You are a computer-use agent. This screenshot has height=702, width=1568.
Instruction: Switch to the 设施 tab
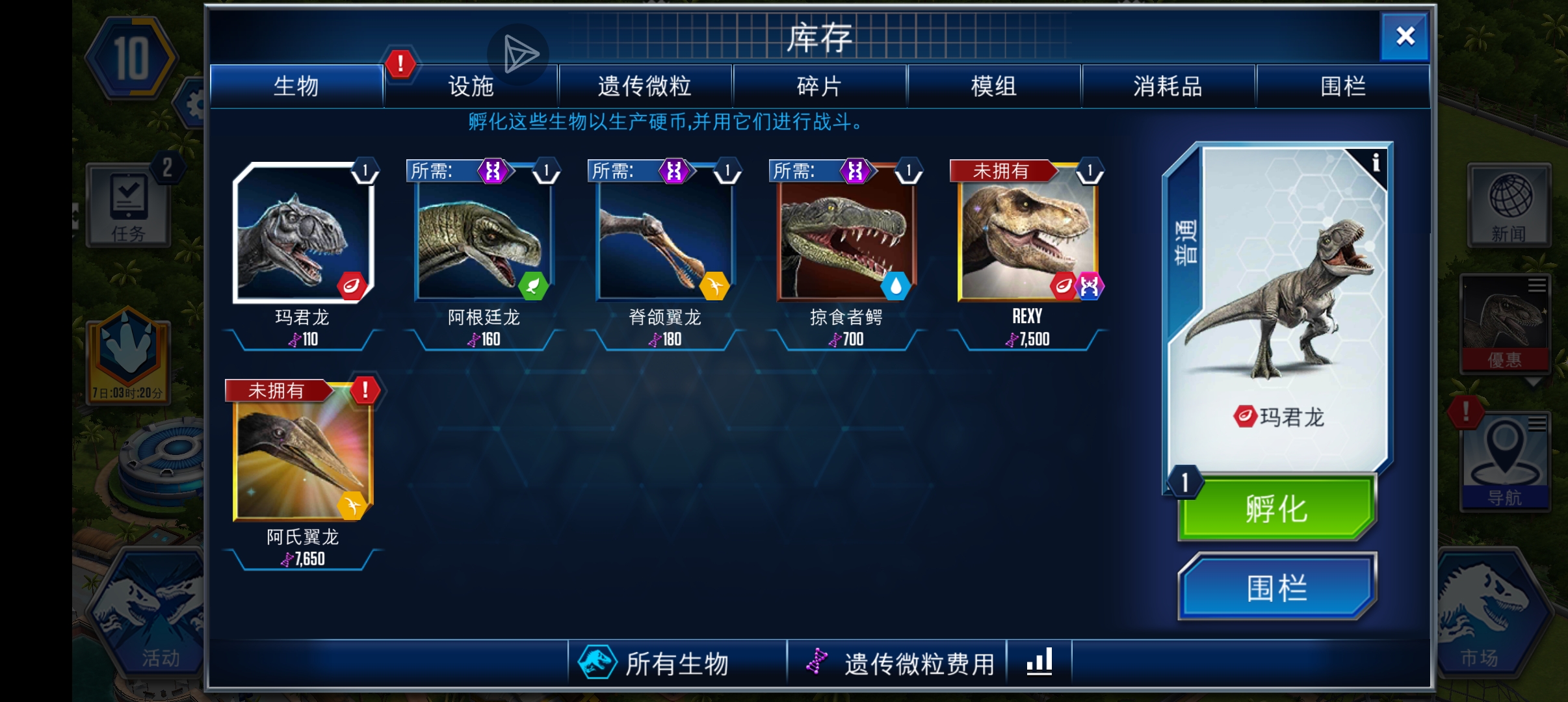click(x=471, y=86)
